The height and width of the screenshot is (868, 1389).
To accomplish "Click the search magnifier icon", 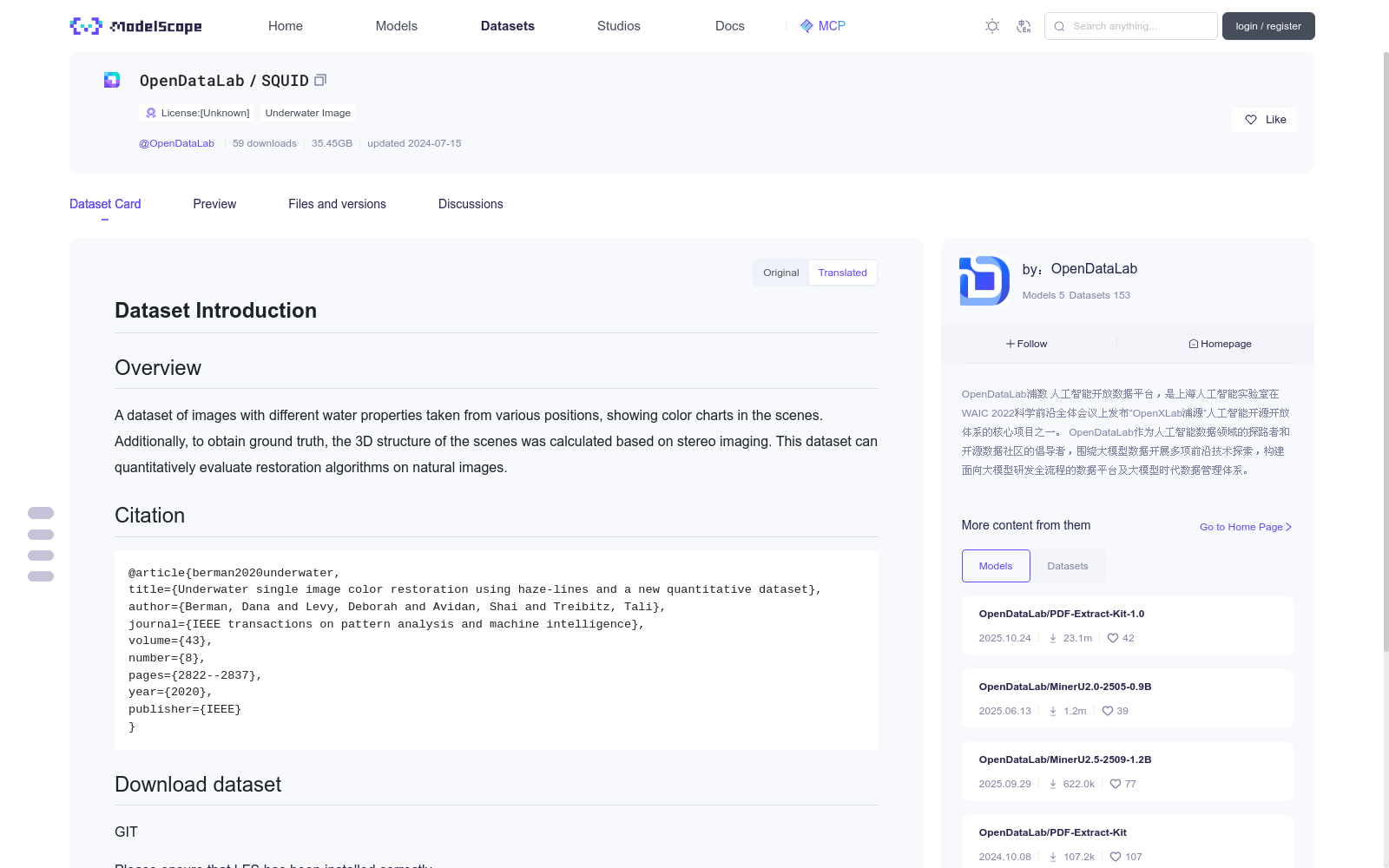I will click(x=1059, y=26).
